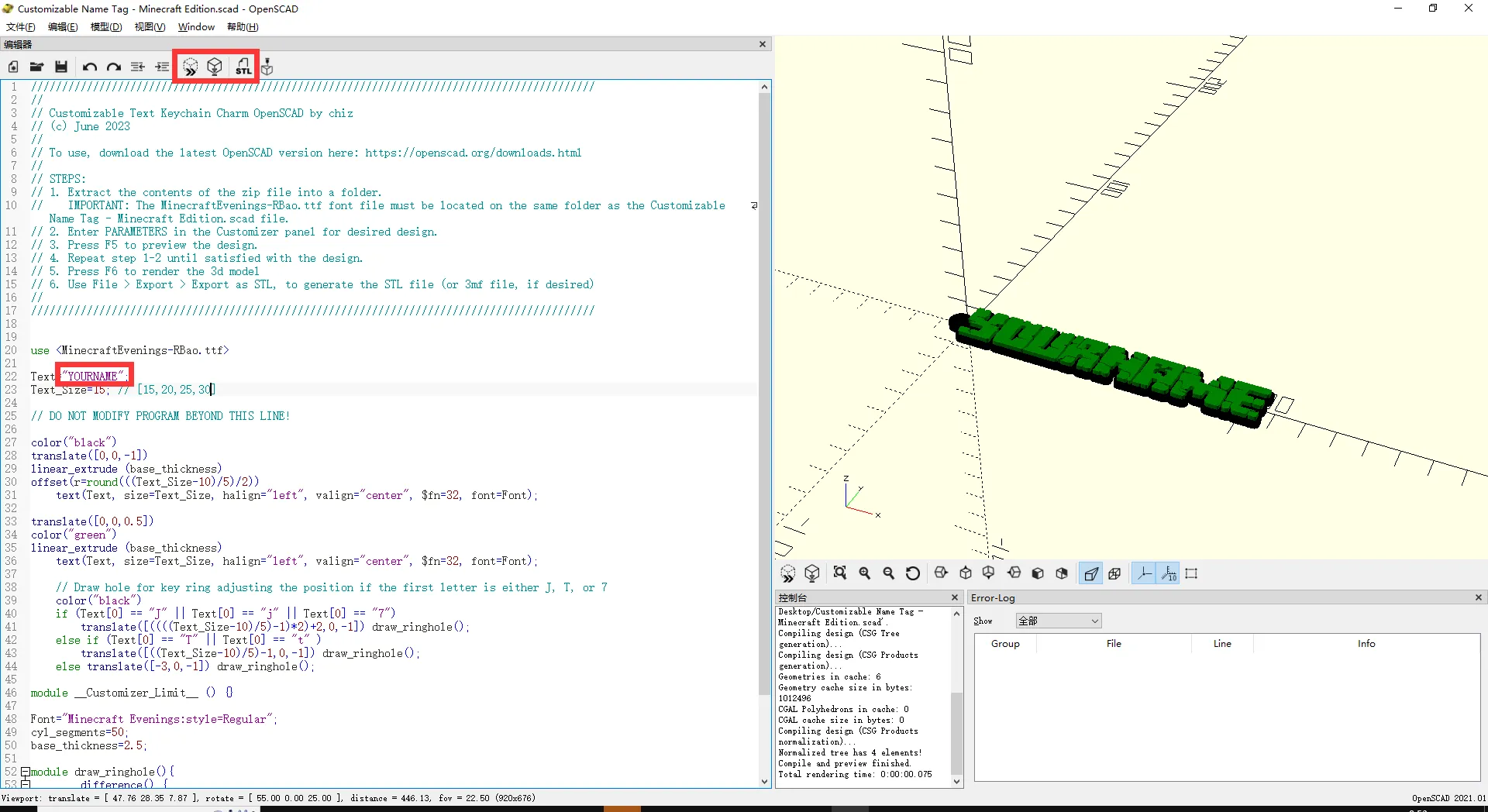Click the module __Customizer_Limit__ line
The width and height of the screenshot is (1488, 812).
[132, 693]
